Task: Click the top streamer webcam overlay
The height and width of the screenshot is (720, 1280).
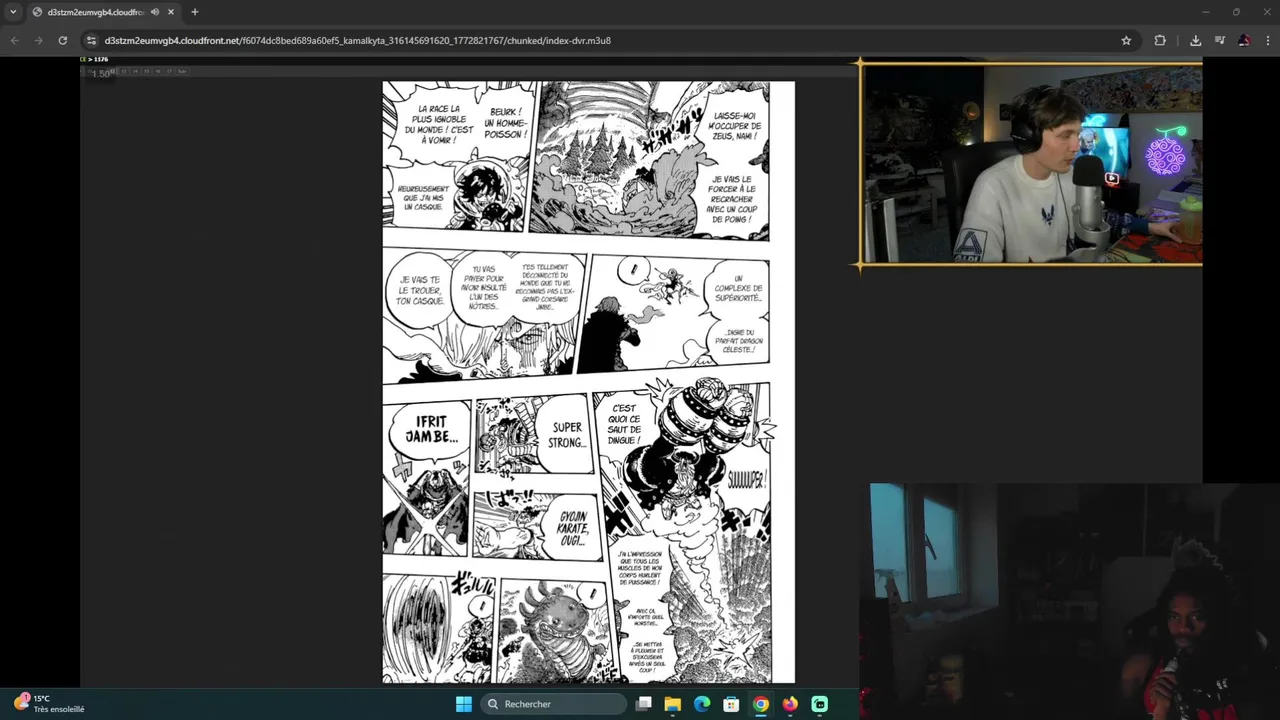Action: coord(1031,164)
